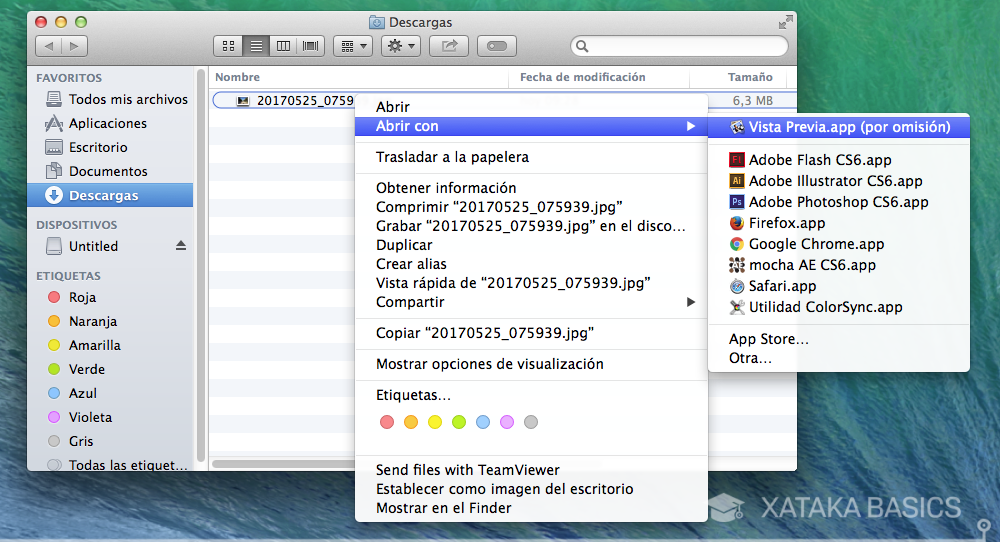Click the Share toolbar icon
This screenshot has height=542, width=1000.
tap(449, 46)
